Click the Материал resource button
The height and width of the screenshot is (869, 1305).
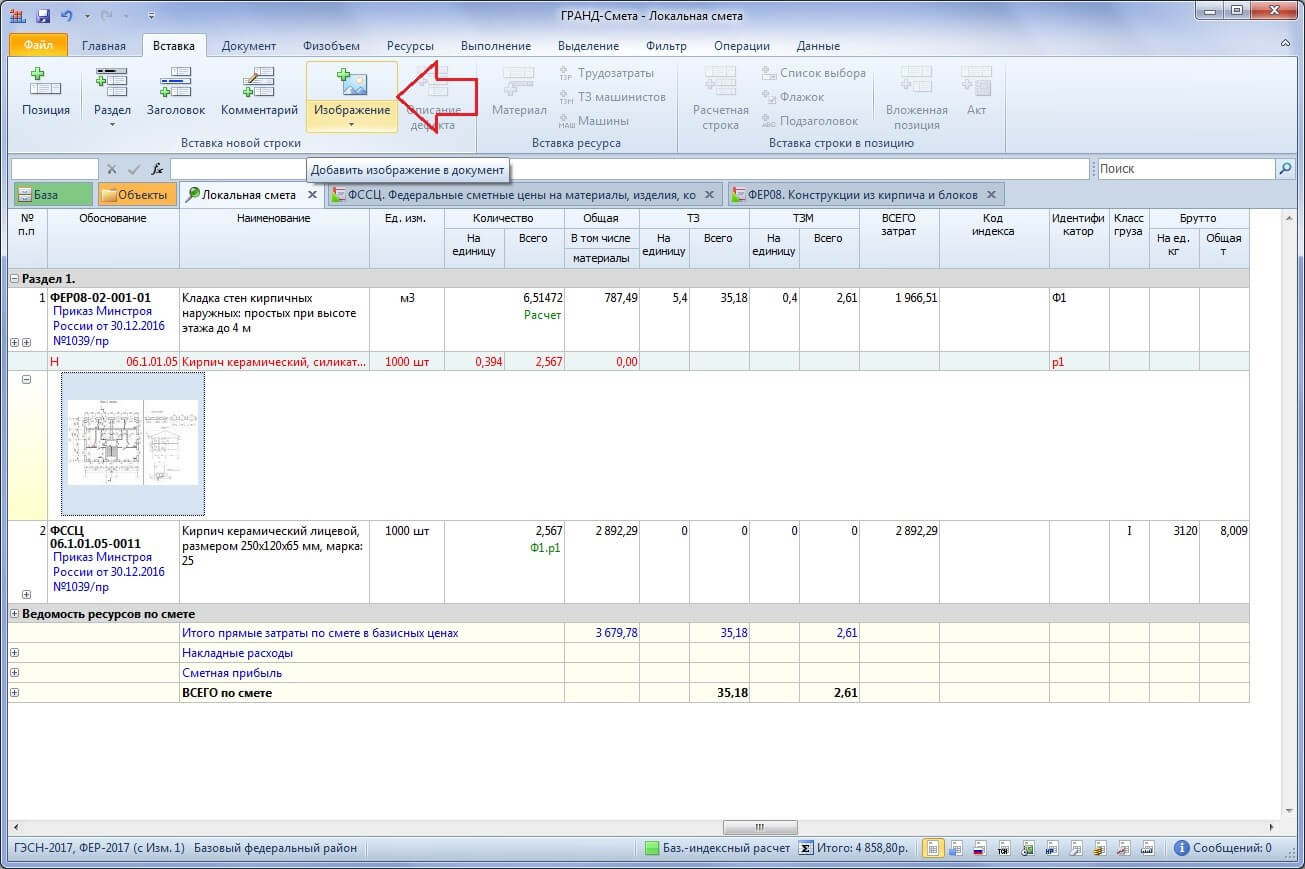coord(519,92)
